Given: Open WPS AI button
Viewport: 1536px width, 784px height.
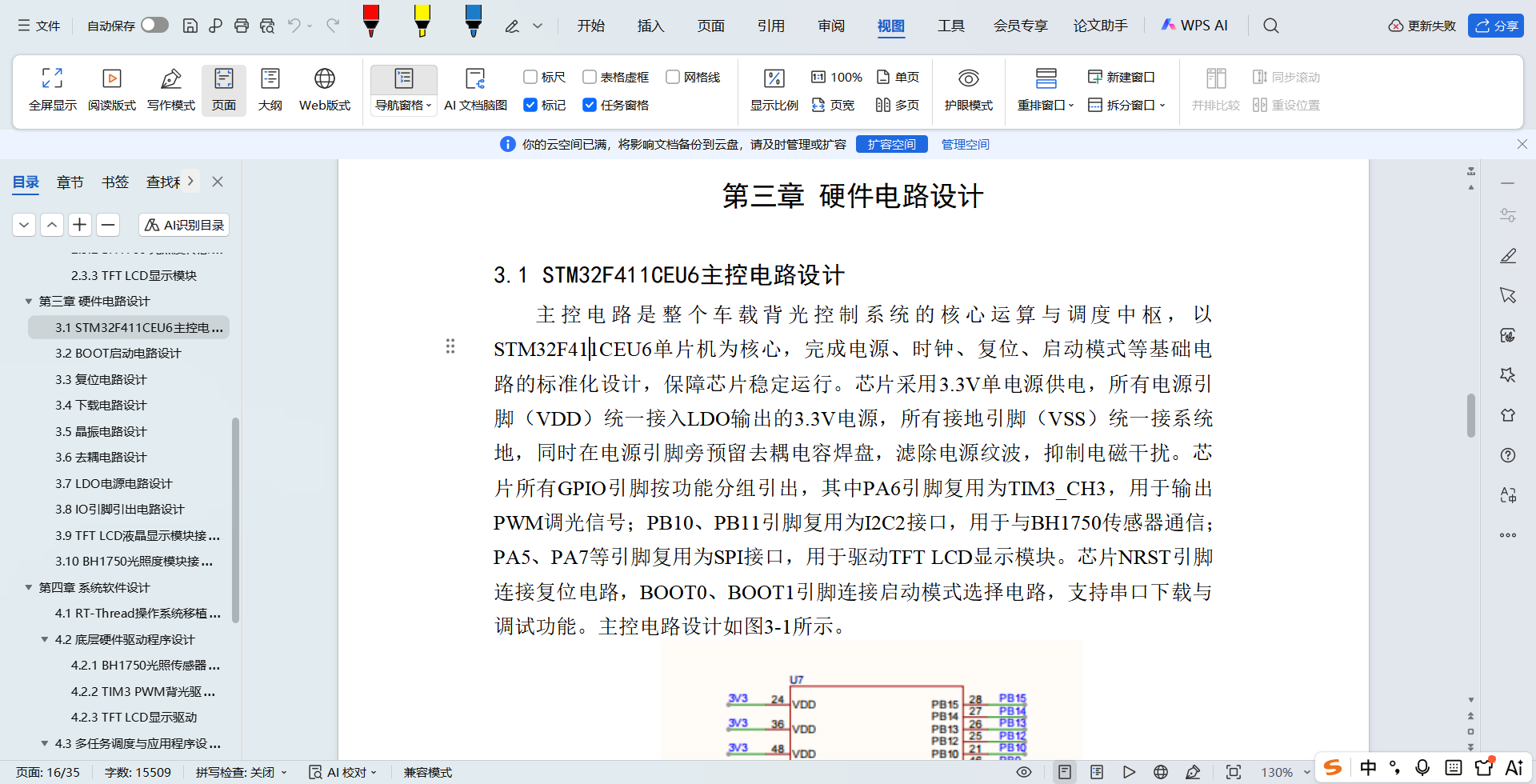Looking at the screenshot, I should pos(1194,26).
